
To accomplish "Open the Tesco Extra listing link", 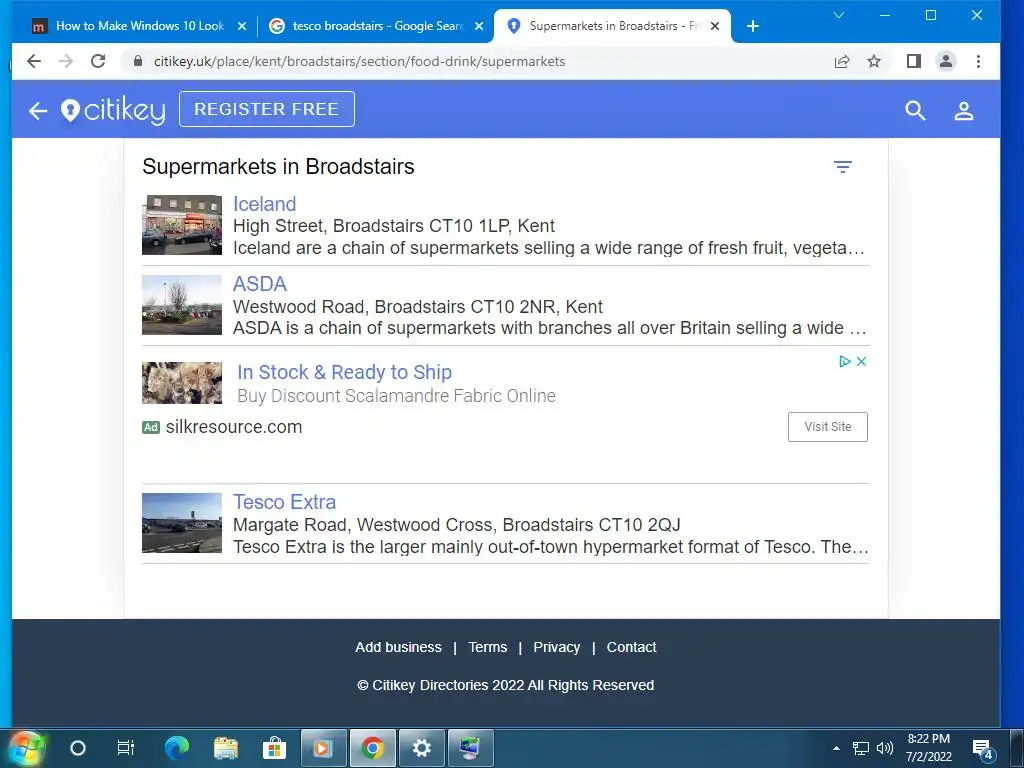I will point(285,502).
